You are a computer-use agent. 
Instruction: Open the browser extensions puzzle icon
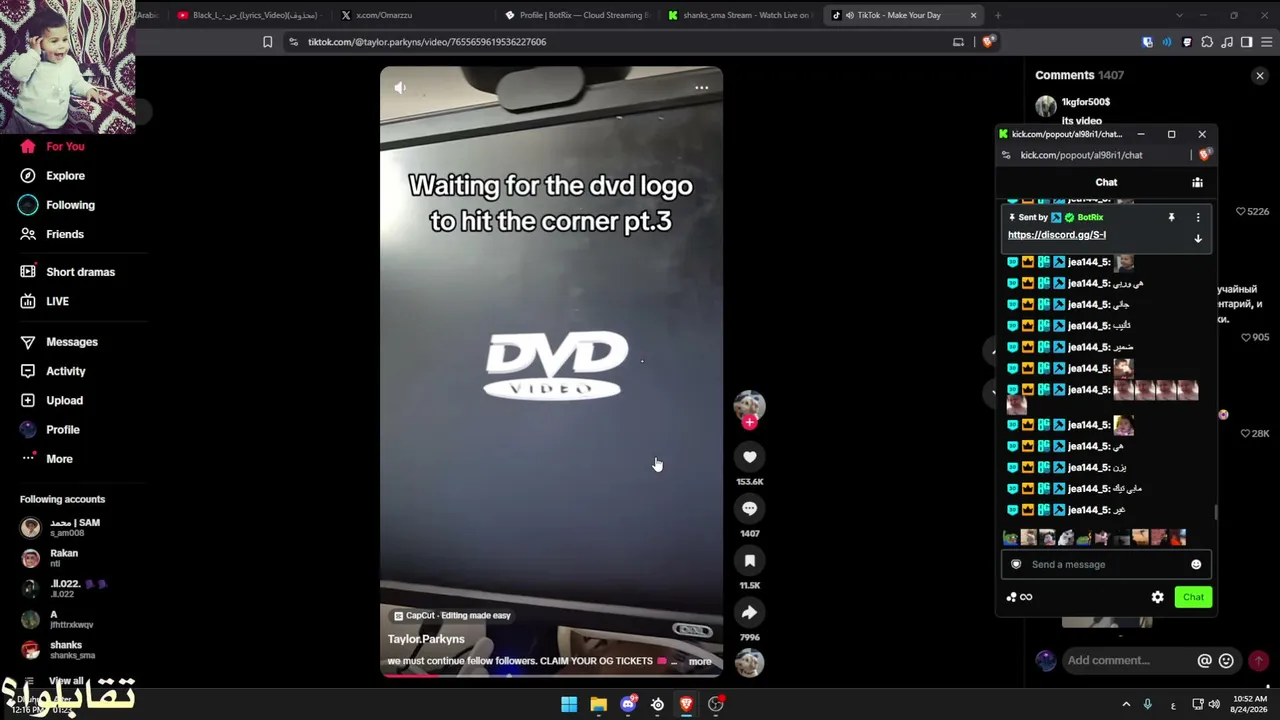point(1207,42)
